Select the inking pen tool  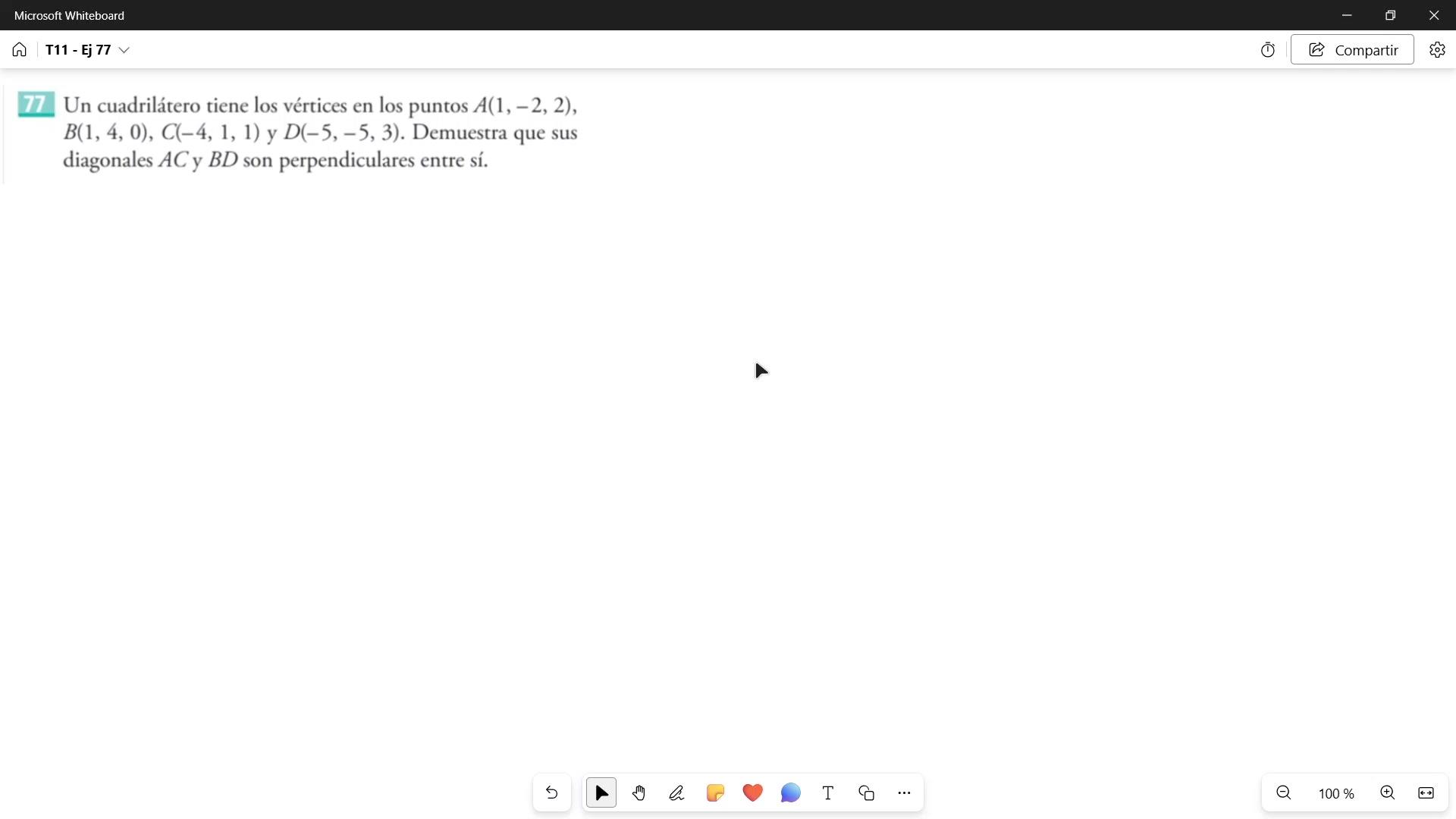pos(676,793)
